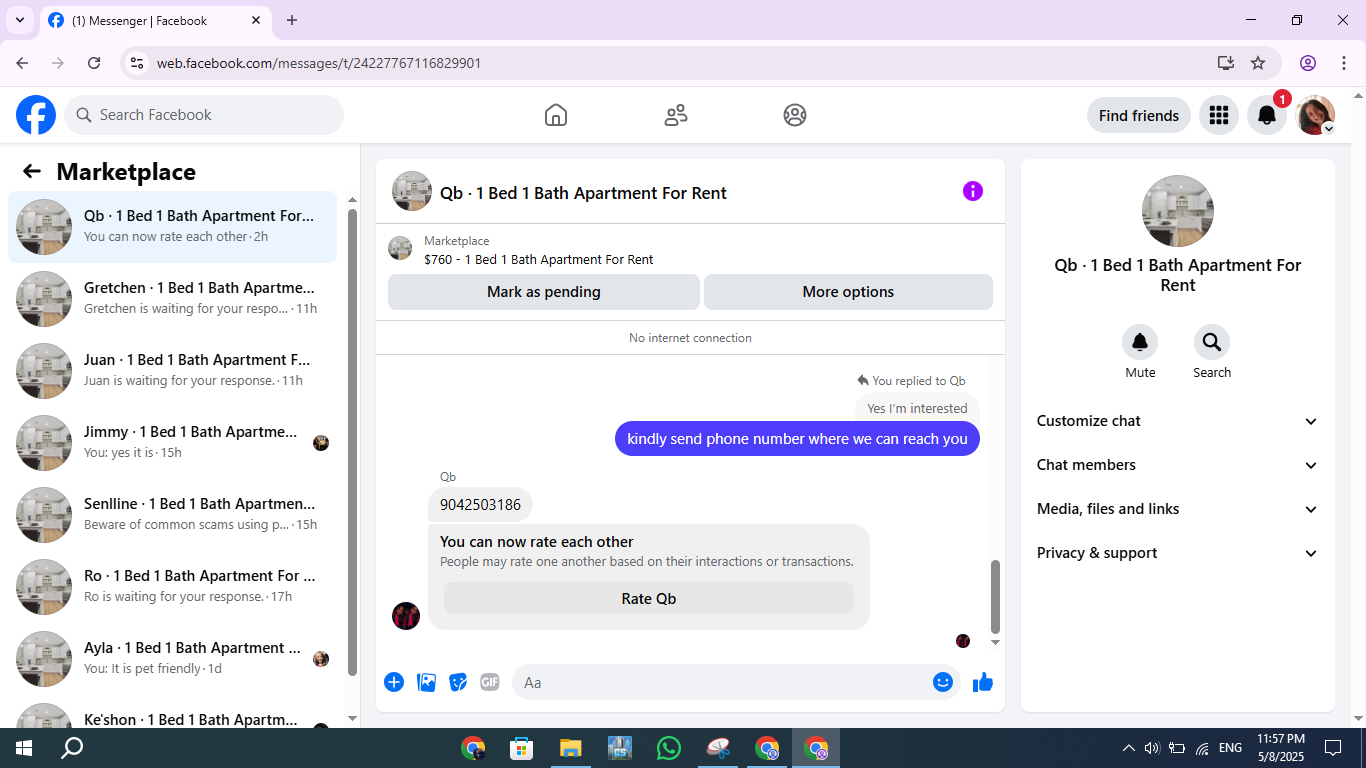
Task: Send a thumbs-up like
Action: point(983,682)
